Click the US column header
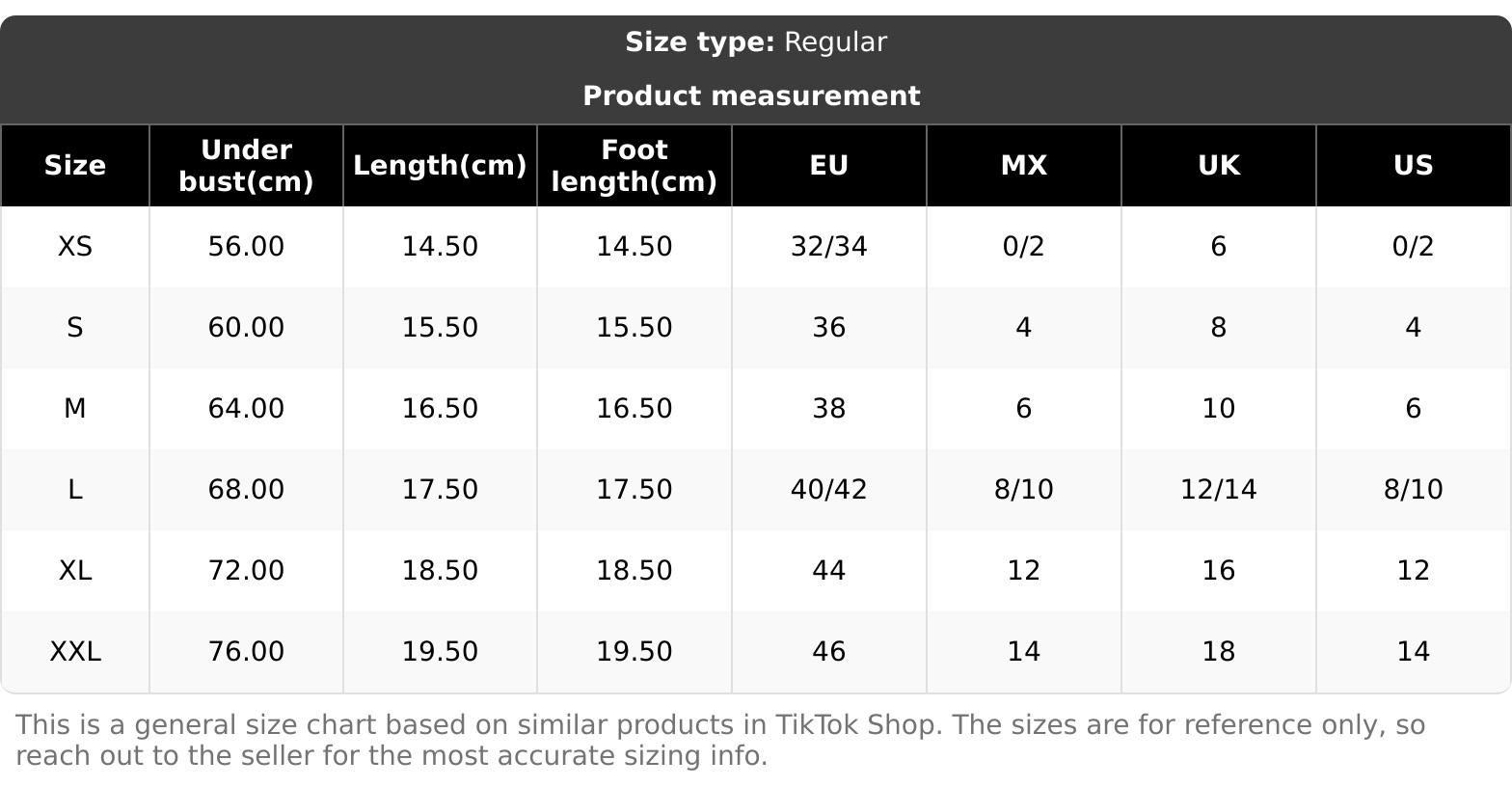The height and width of the screenshot is (787, 1512). pyautogui.click(x=1413, y=166)
